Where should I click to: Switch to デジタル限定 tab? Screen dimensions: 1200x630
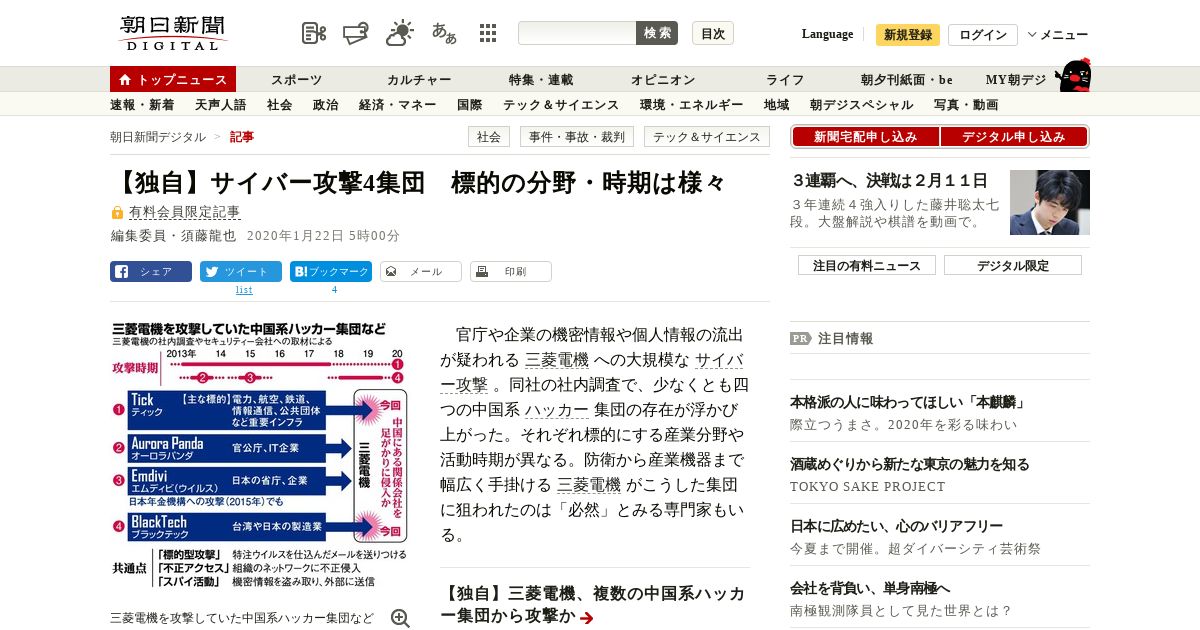click(x=1013, y=265)
